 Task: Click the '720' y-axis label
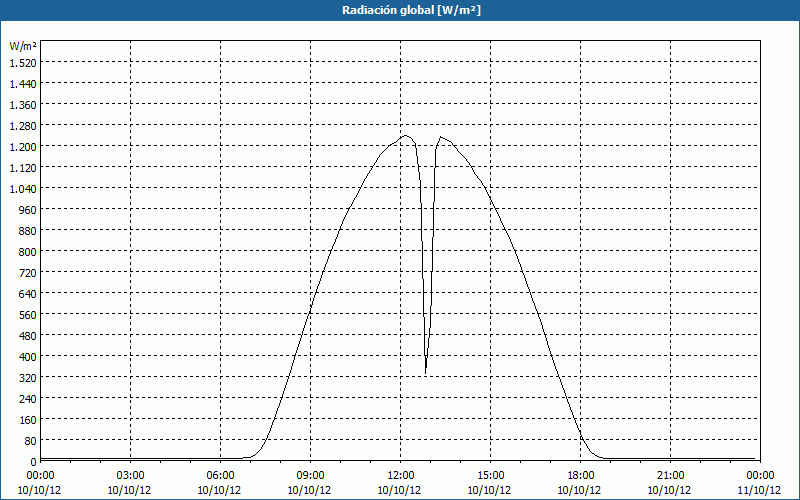[x=29, y=272]
